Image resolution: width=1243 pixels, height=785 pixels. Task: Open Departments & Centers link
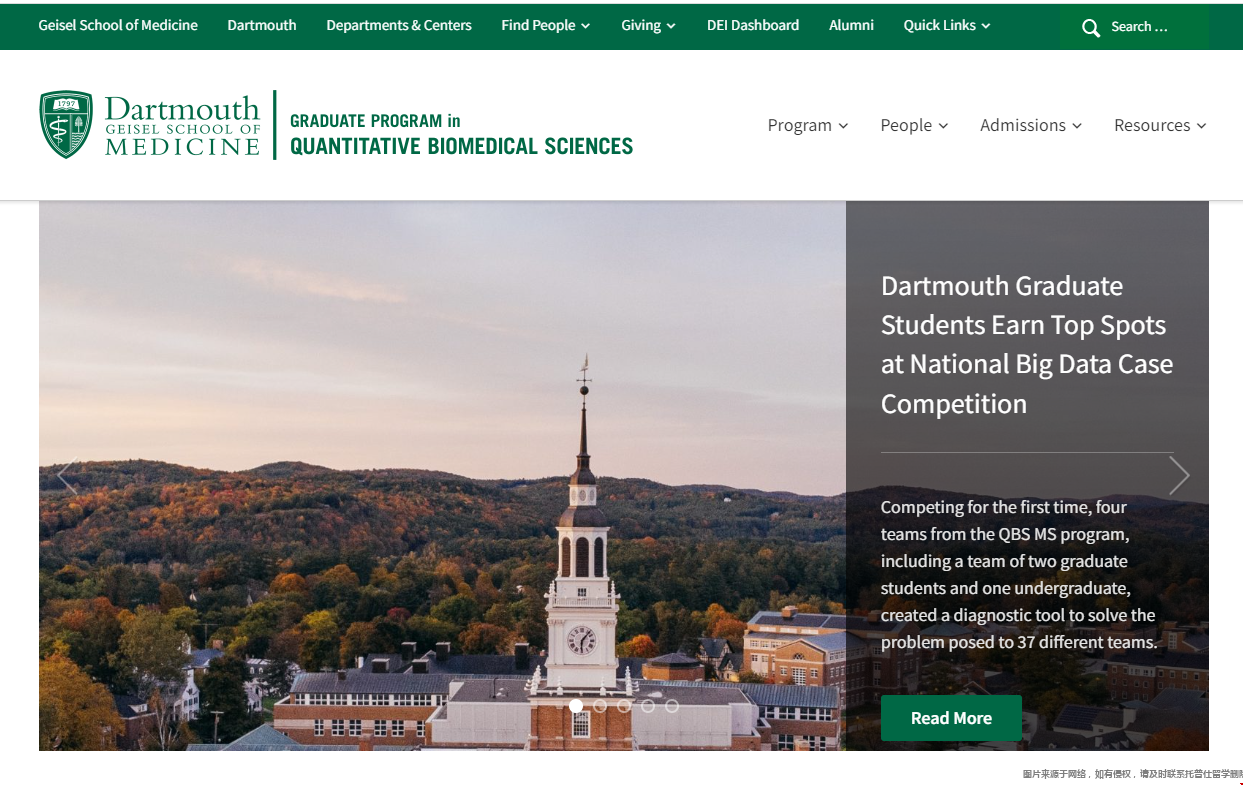coord(399,25)
